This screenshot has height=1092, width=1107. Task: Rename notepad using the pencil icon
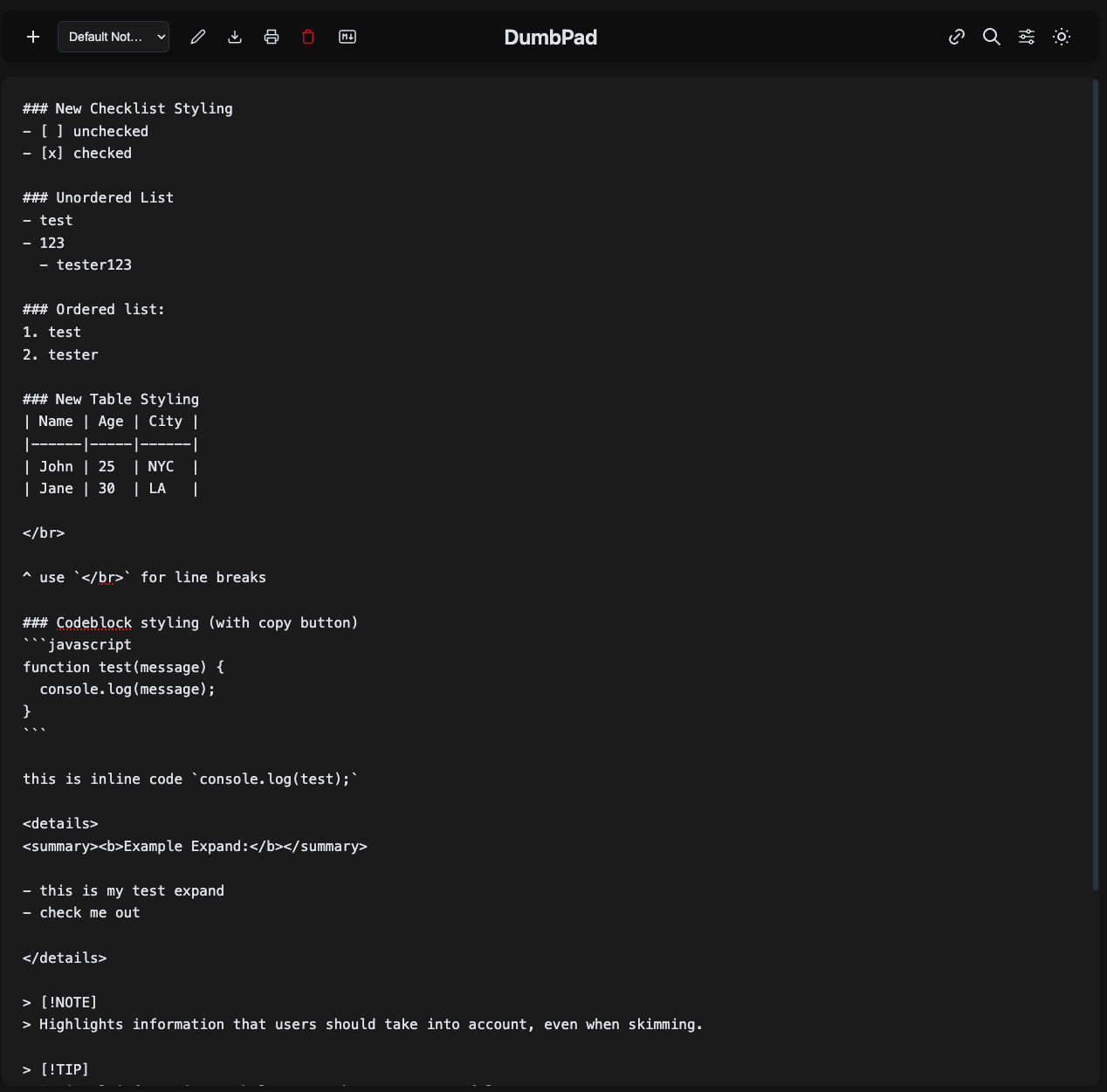pos(198,37)
